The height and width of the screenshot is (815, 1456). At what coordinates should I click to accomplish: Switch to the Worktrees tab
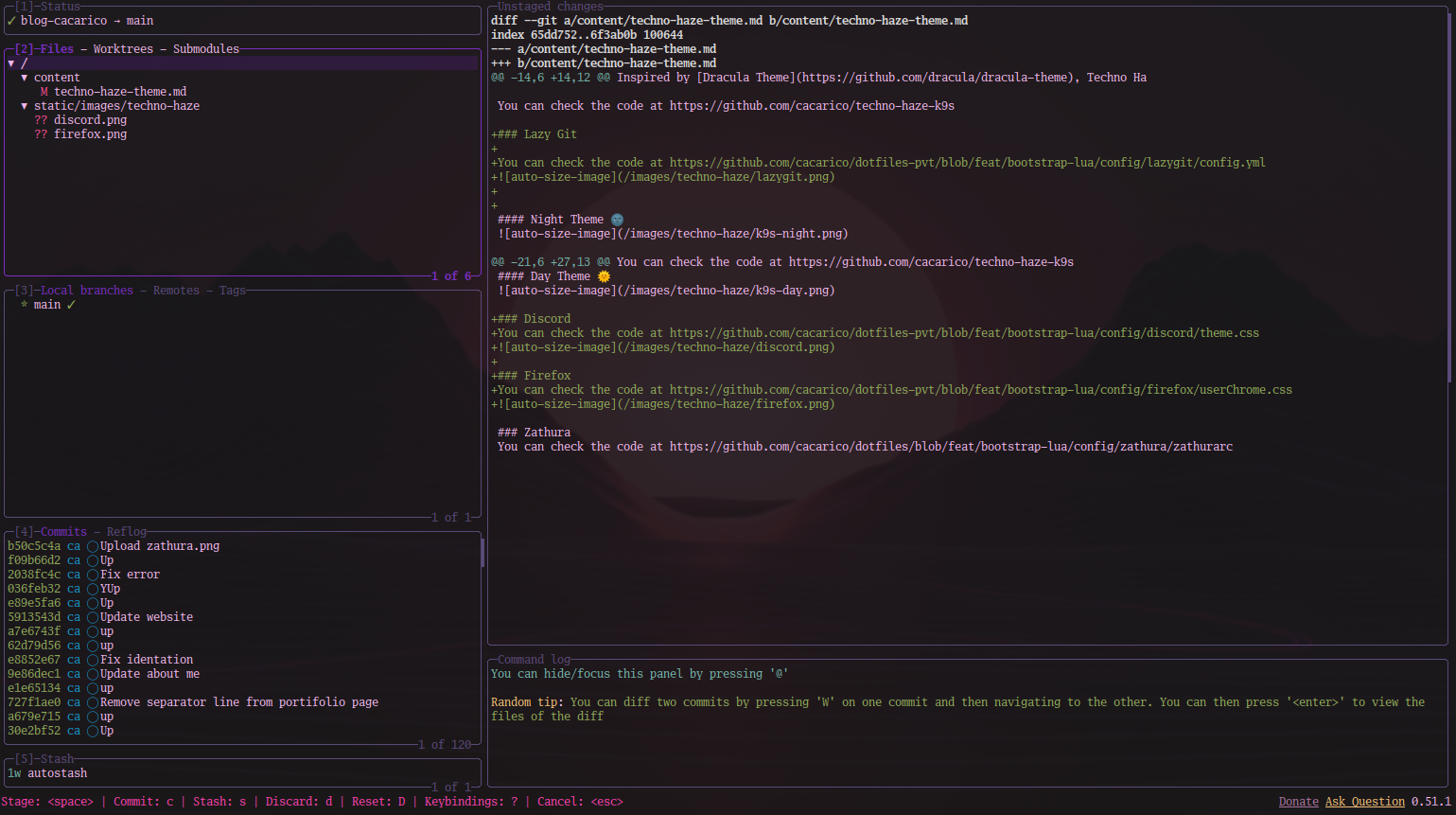click(123, 49)
